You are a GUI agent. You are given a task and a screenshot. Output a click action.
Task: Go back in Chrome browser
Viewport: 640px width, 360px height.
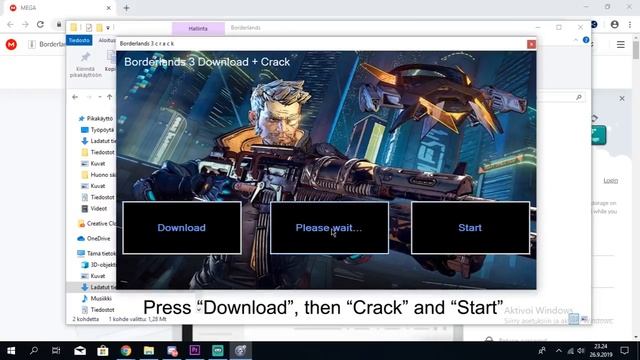[x=10, y=24]
